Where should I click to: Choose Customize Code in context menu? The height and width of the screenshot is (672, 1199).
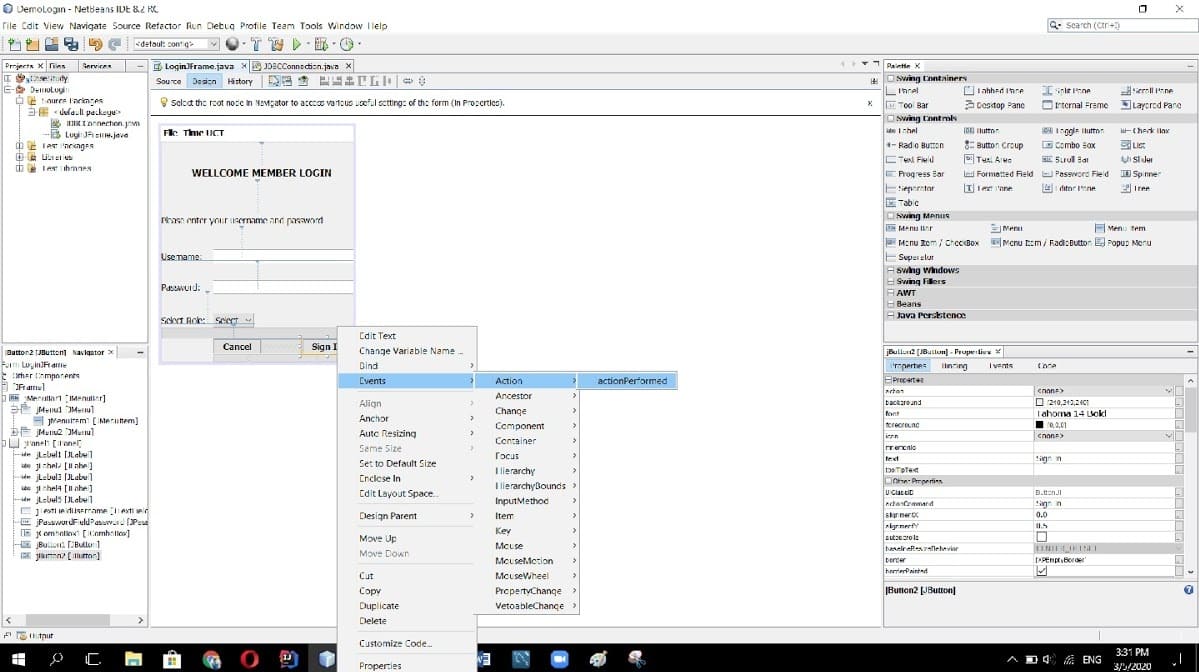click(x=395, y=643)
